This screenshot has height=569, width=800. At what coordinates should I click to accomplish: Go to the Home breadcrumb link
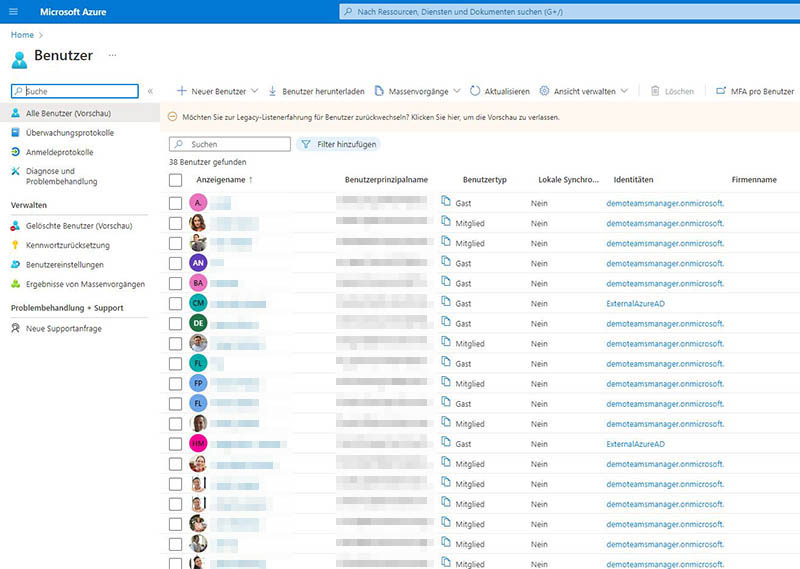tap(22, 35)
